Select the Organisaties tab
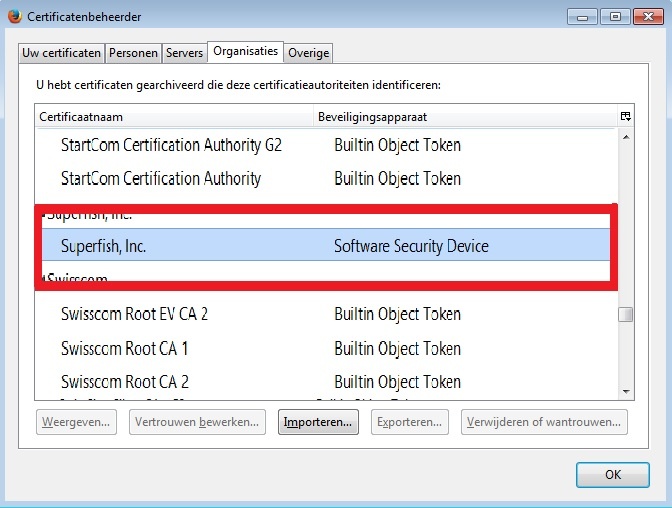672x508 pixels. coord(246,51)
